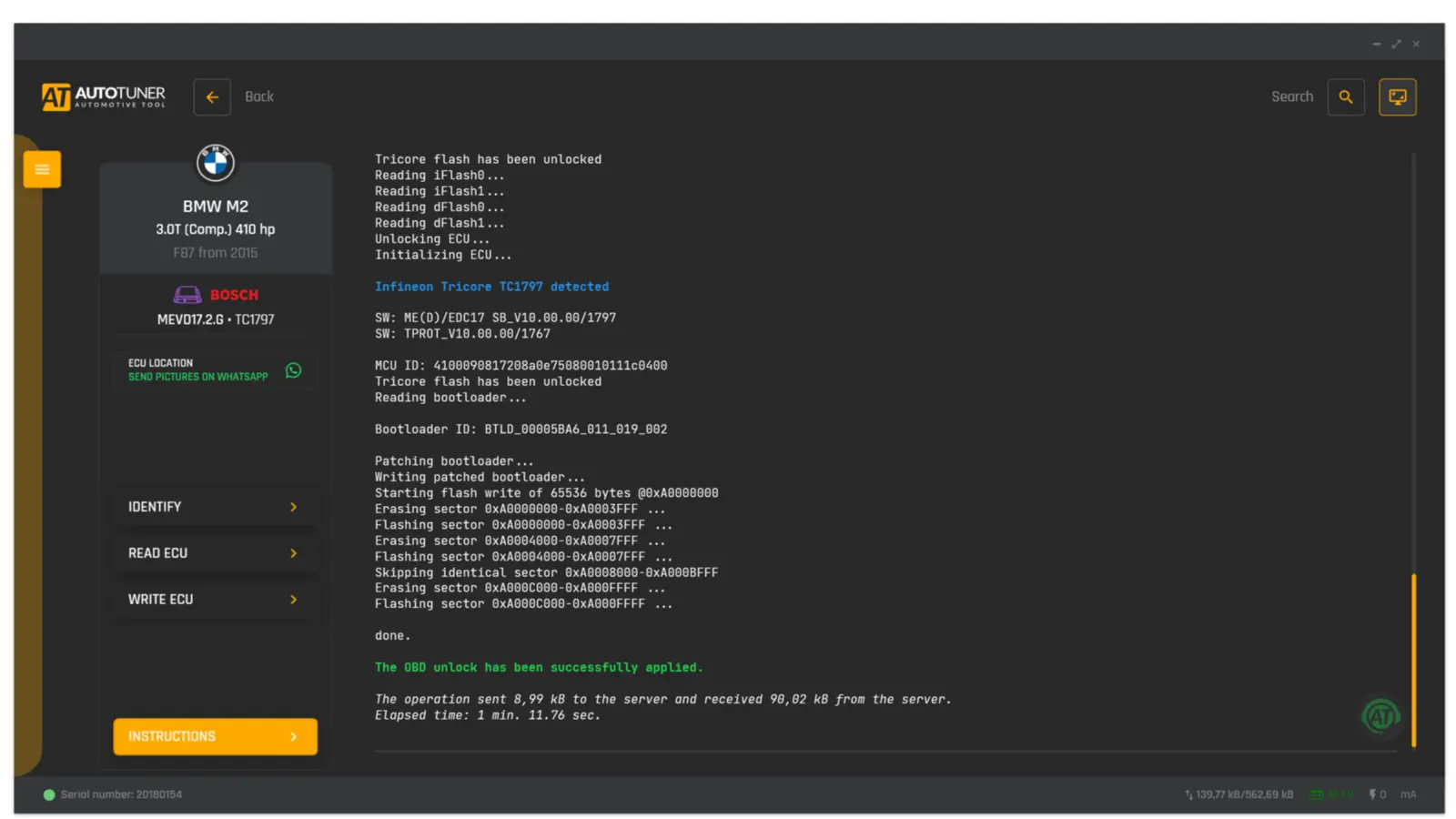Click the operation sent 8,99 kB line

pyautogui.click(x=663, y=700)
